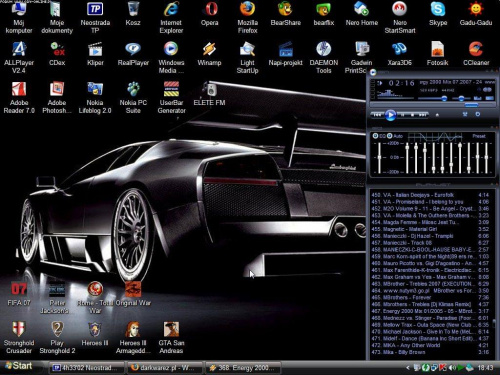
Task: Launch the Light StartUp icon
Action: click(x=247, y=57)
